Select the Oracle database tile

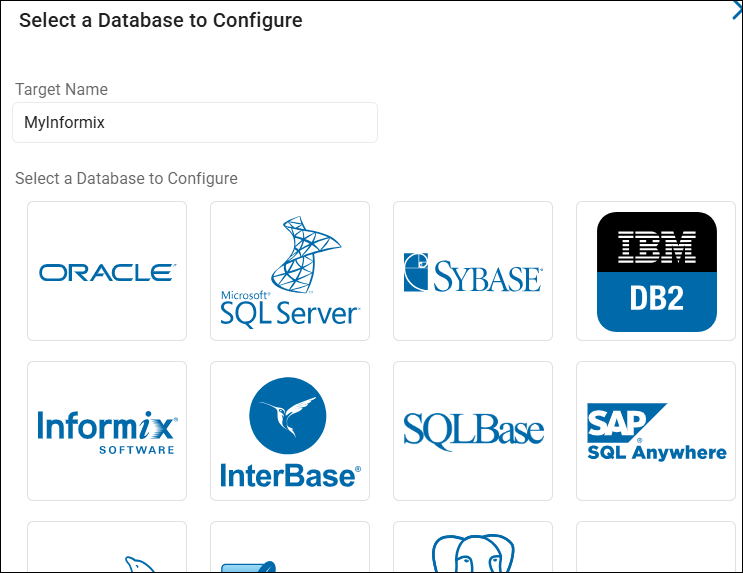(107, 271)
